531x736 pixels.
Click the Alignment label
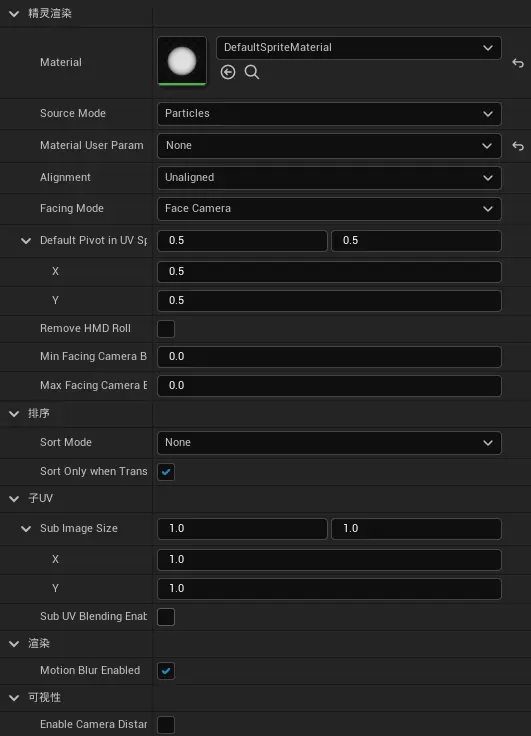pyautogui.click(x=65, y=177)
